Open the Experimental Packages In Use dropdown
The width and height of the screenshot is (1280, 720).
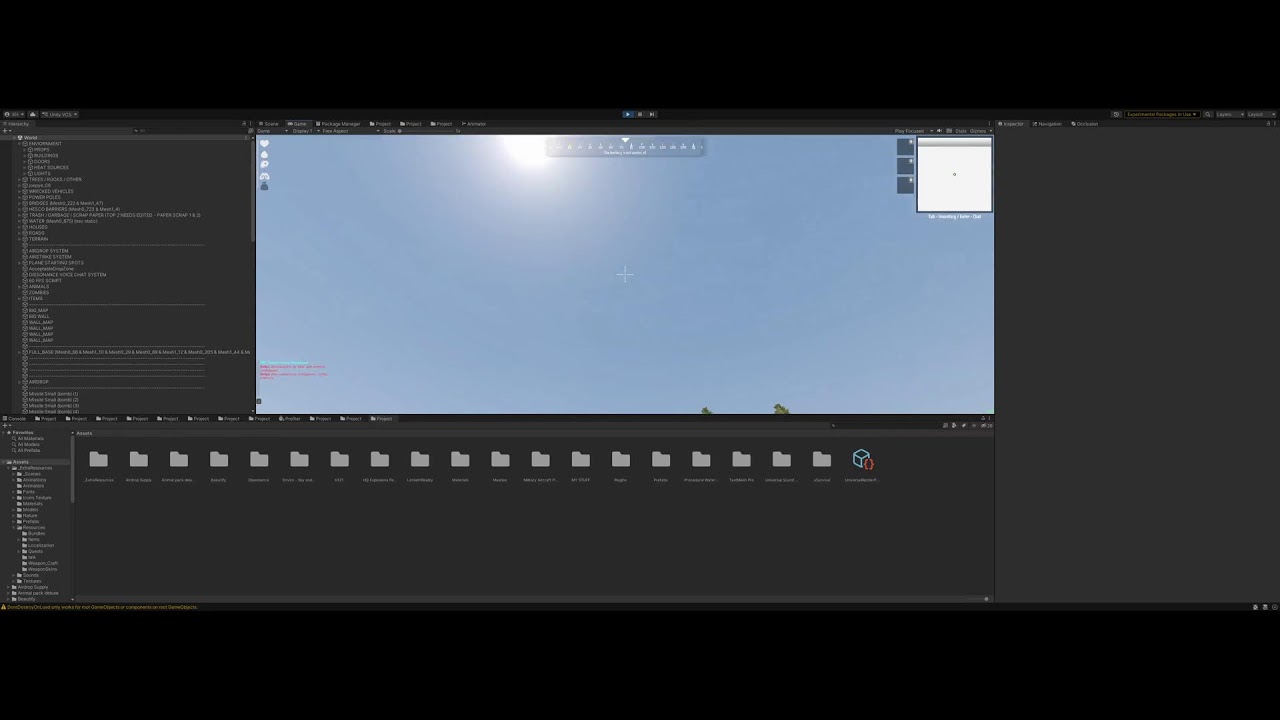(x=1162, y=114)
